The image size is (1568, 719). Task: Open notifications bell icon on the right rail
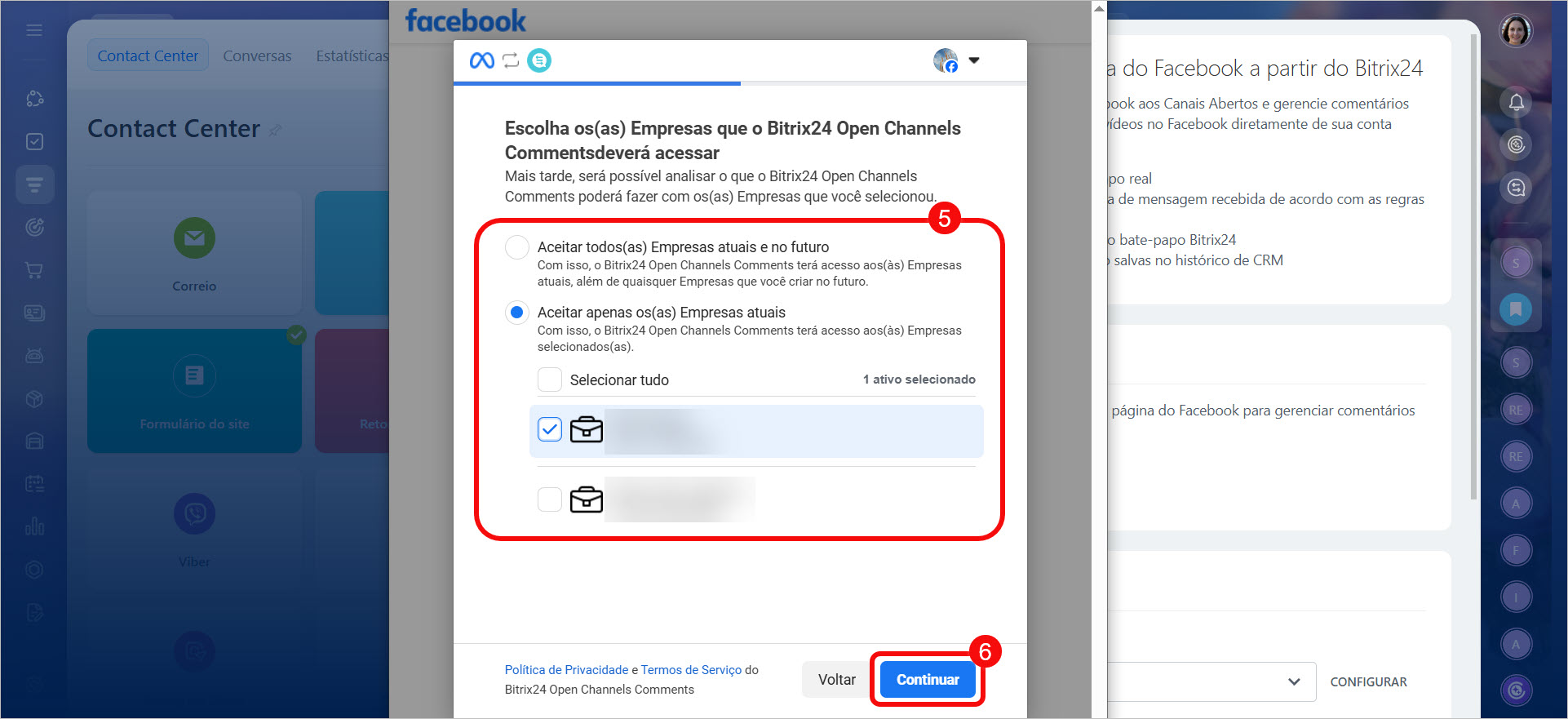(x=1516, y=102)
